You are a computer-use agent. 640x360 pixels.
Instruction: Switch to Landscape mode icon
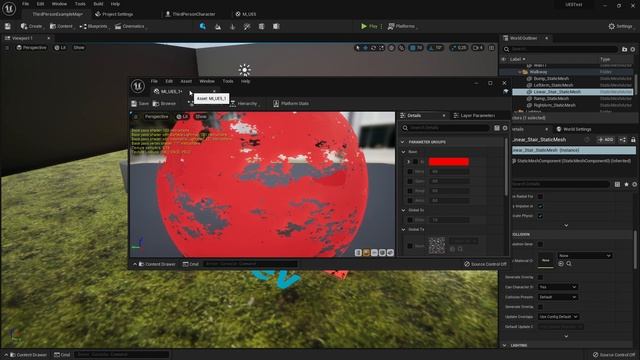pos(218,27)
